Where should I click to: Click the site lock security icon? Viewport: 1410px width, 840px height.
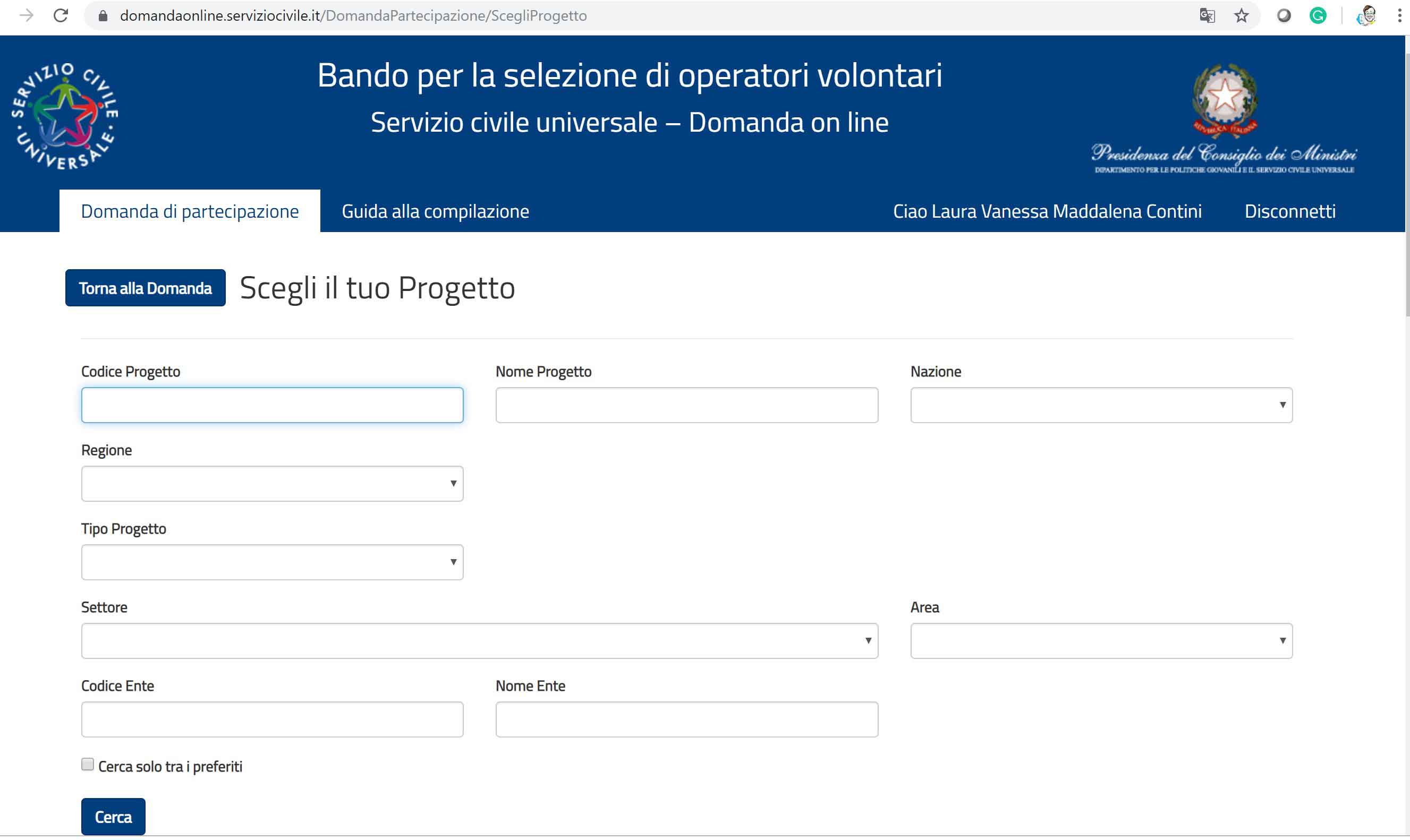[103, 15]
